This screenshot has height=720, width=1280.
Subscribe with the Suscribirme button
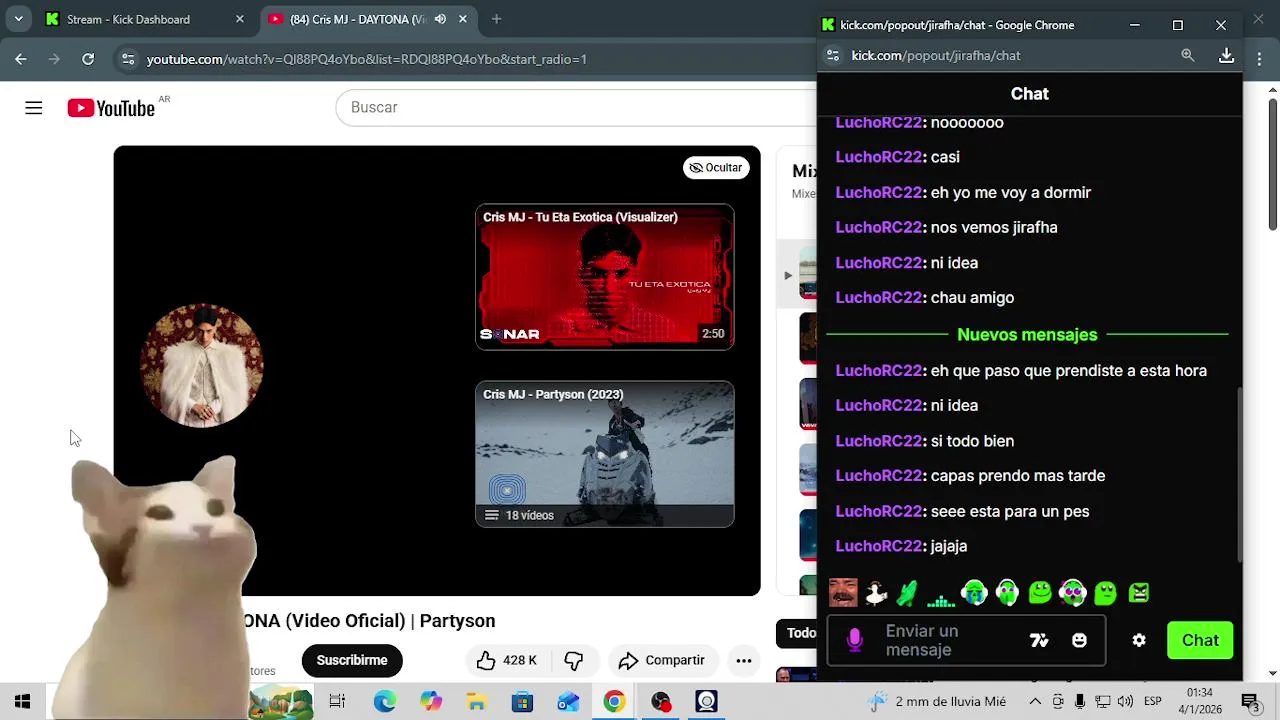(352, 660)
